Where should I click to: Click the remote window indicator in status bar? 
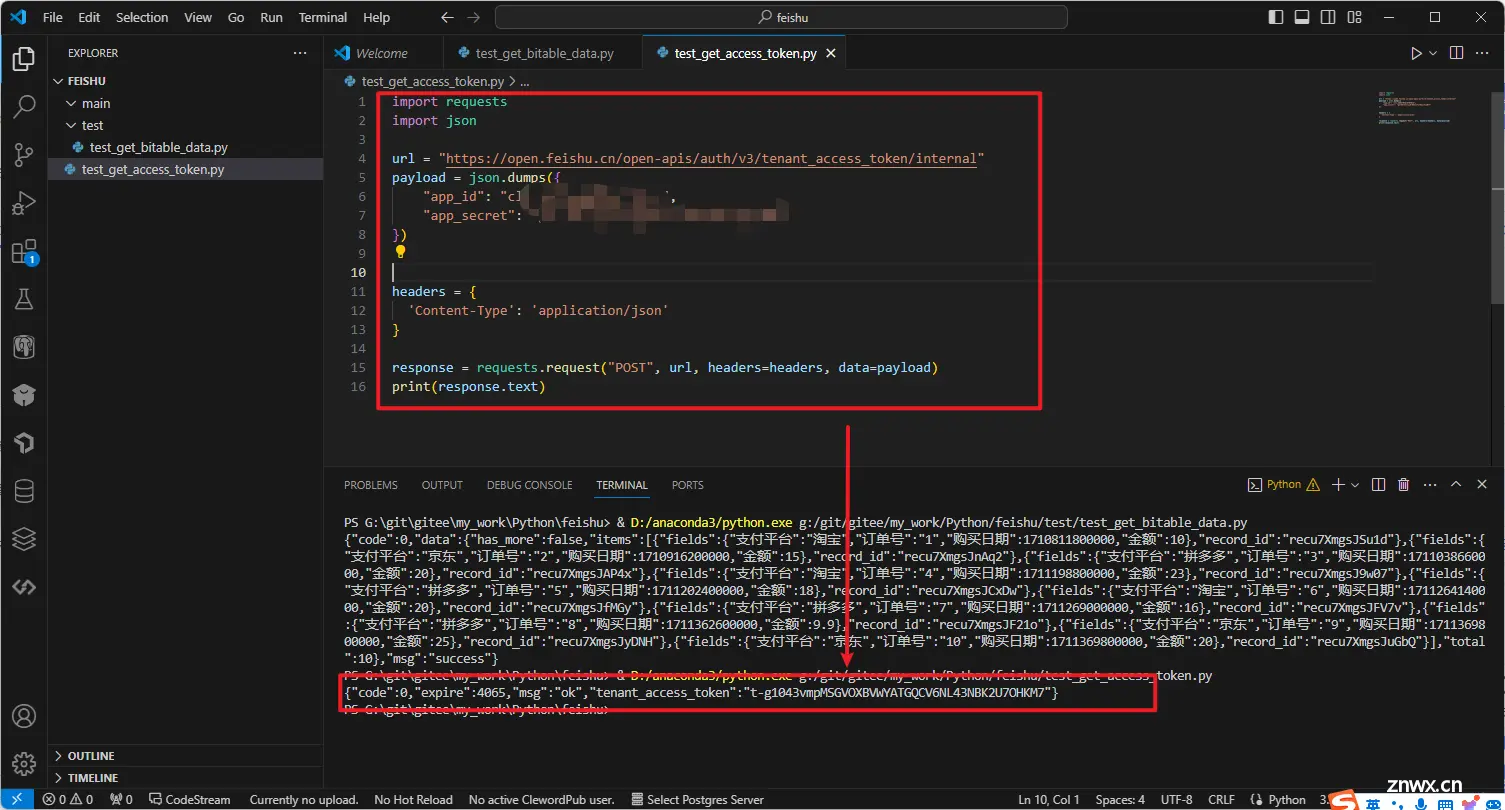[16, 799]
